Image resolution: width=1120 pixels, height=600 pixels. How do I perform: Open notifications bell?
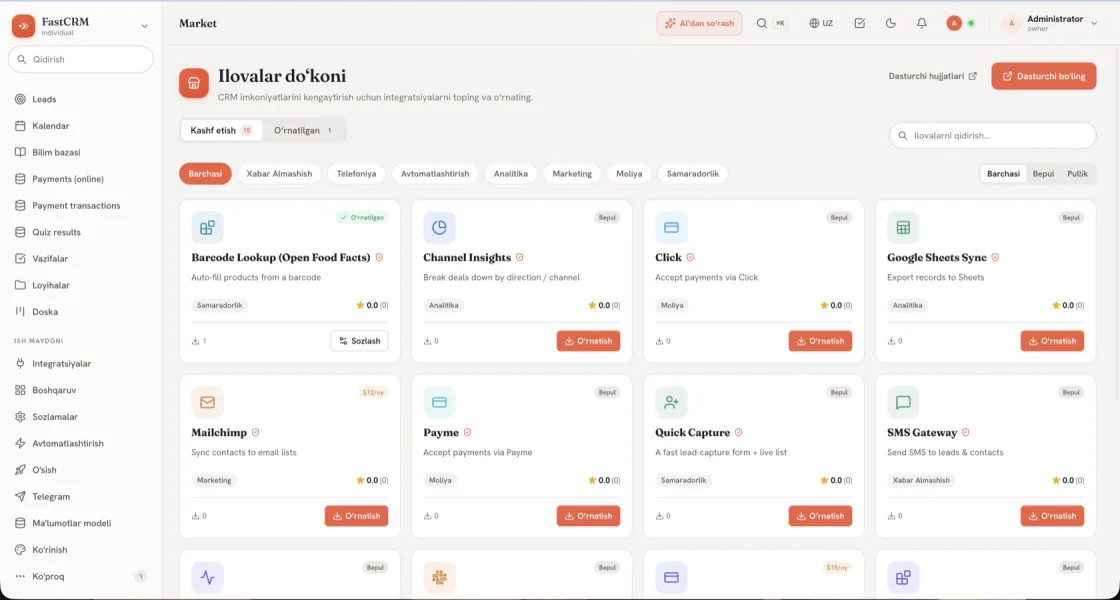pos(921,23)
